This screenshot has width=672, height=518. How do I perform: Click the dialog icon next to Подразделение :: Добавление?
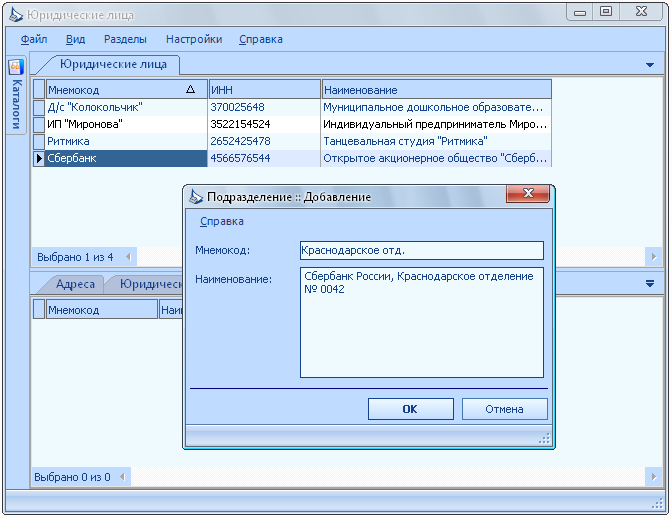click(x=196, y=197)
